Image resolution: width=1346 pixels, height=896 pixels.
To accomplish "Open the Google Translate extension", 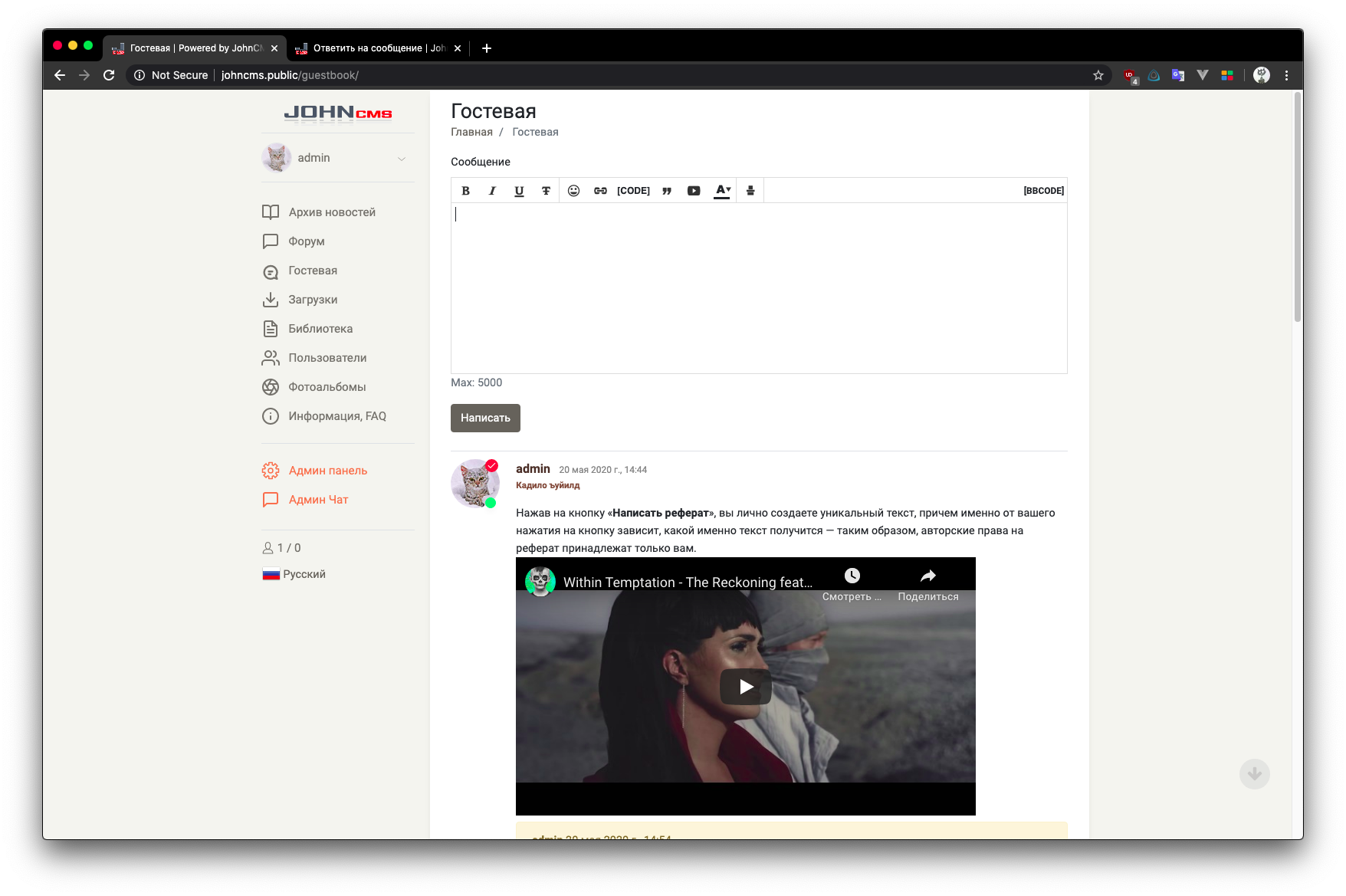I will [x=1178, y=75].
